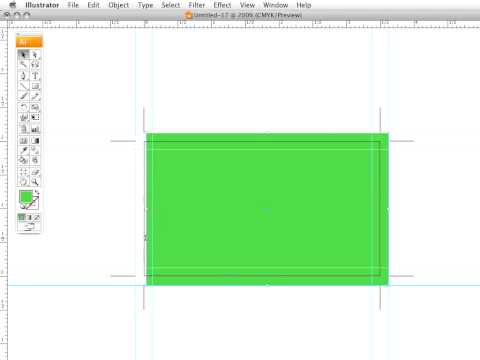Screen dimensions: 480x360
Task: Open the Object menu
Action: (x=119, y=5)
